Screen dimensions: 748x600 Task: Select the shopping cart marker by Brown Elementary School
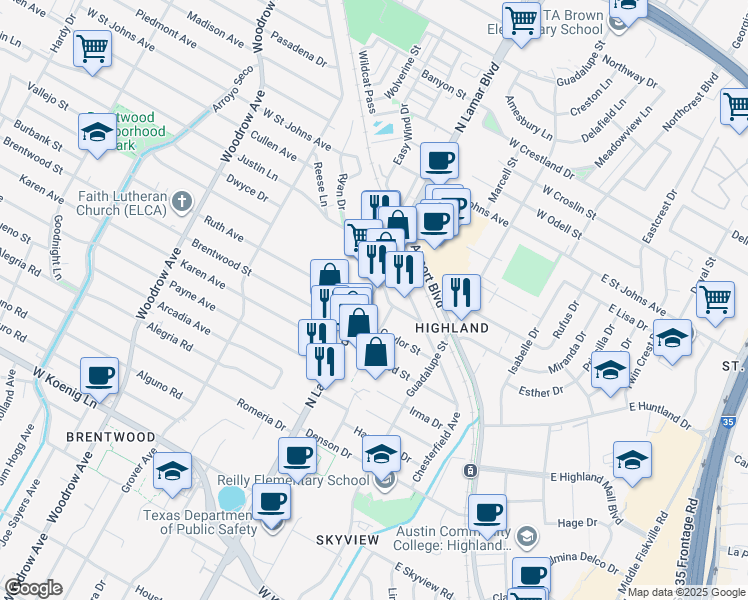(x=521, y=20)
